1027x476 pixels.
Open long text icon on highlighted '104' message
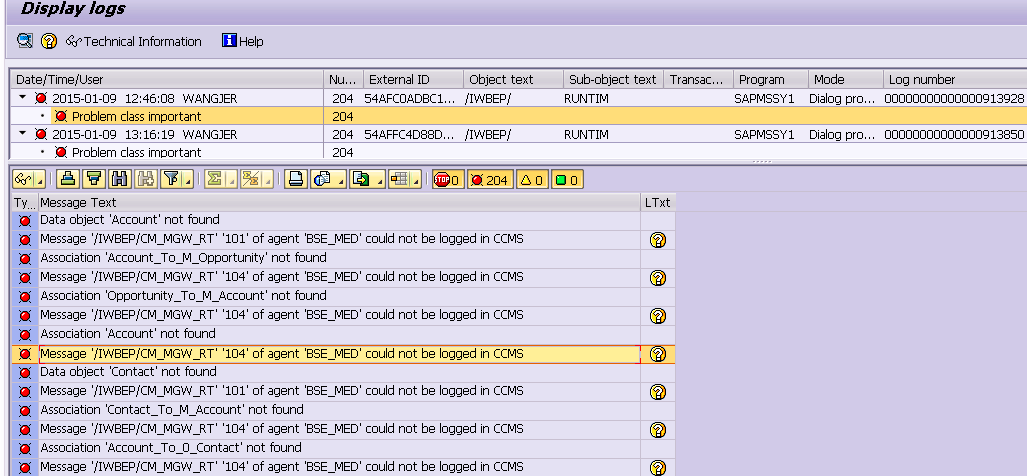click(x=658, y=354)
